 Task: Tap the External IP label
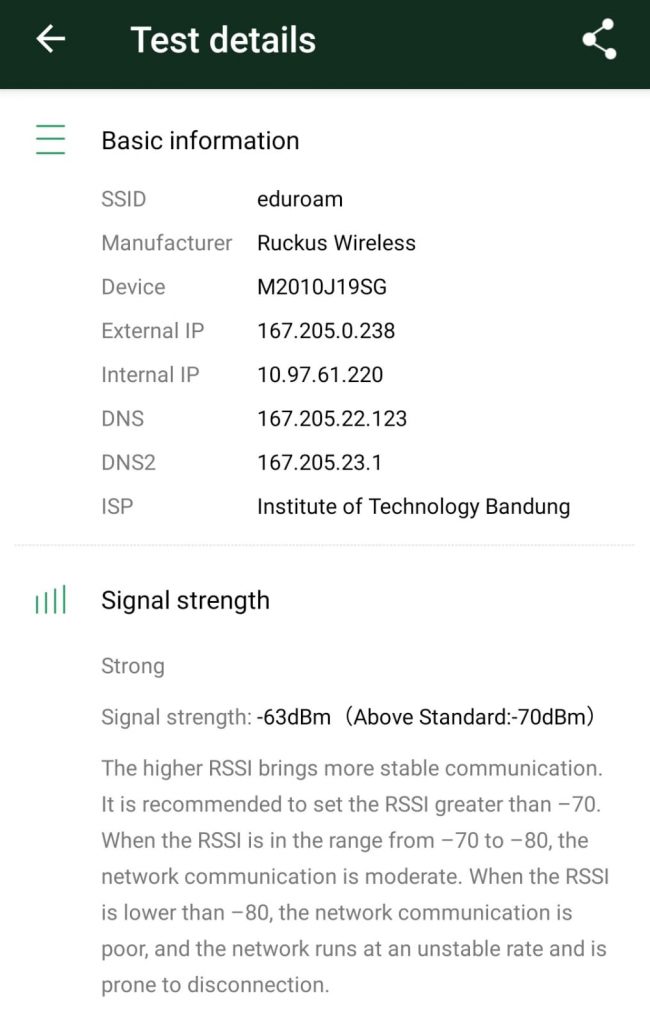click(x=153, y=331)
